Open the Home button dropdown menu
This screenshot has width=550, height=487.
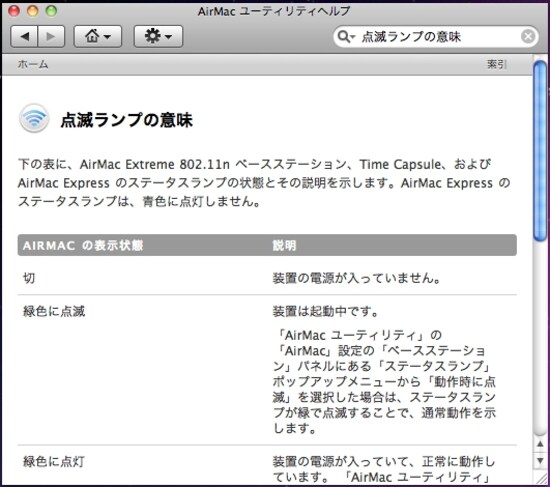tap(98, 36)
